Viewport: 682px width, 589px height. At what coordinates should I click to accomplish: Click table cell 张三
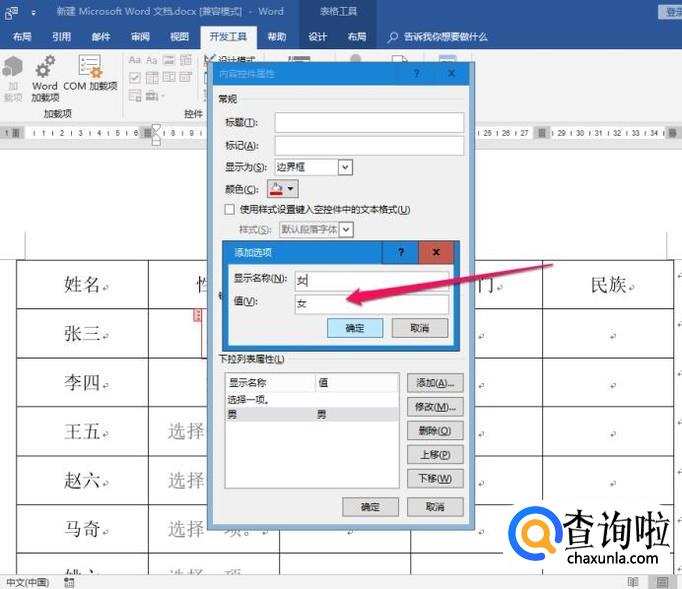click(x=82, y=334)
